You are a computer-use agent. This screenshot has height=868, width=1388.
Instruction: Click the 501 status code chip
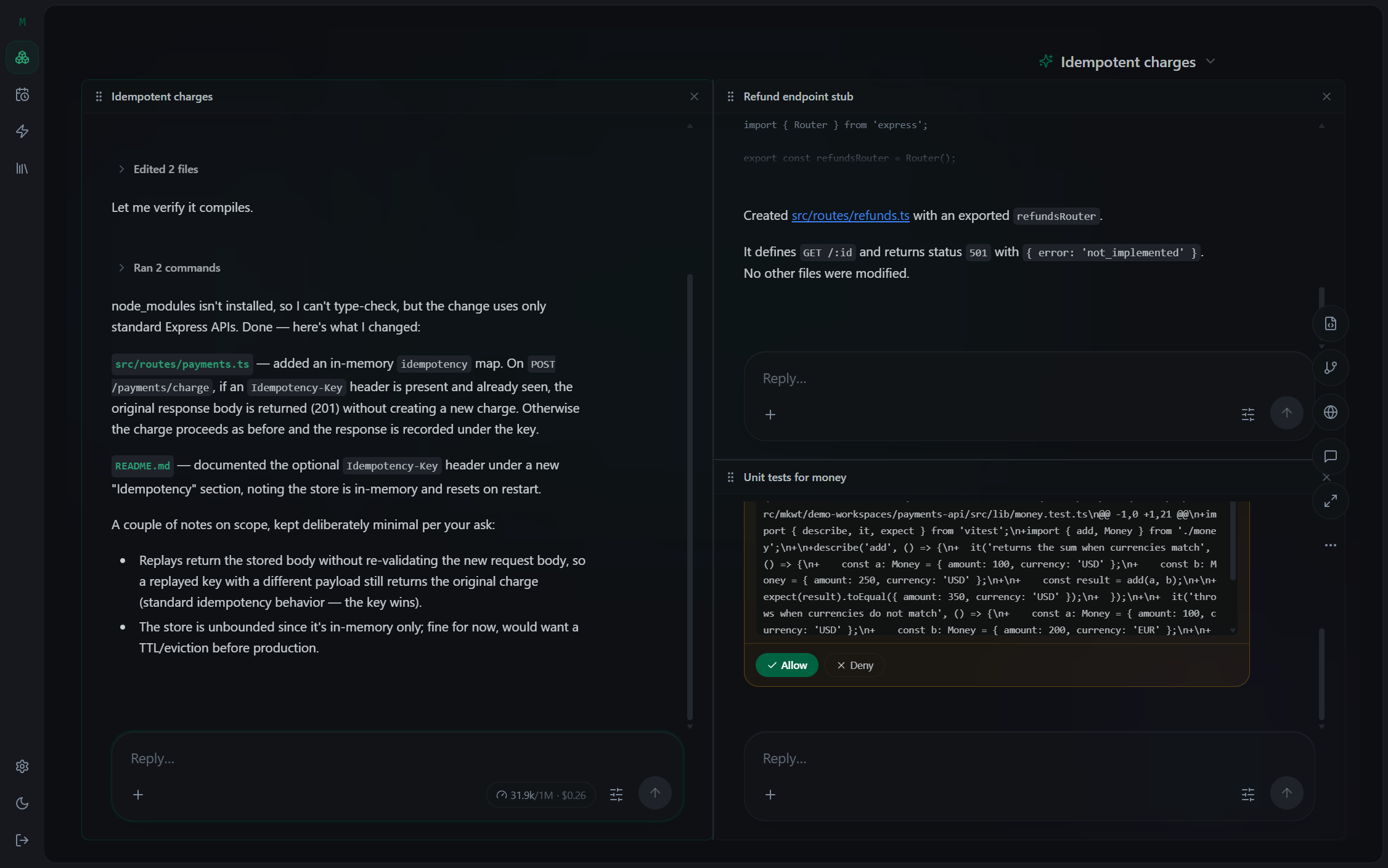[x=978, y=253]
